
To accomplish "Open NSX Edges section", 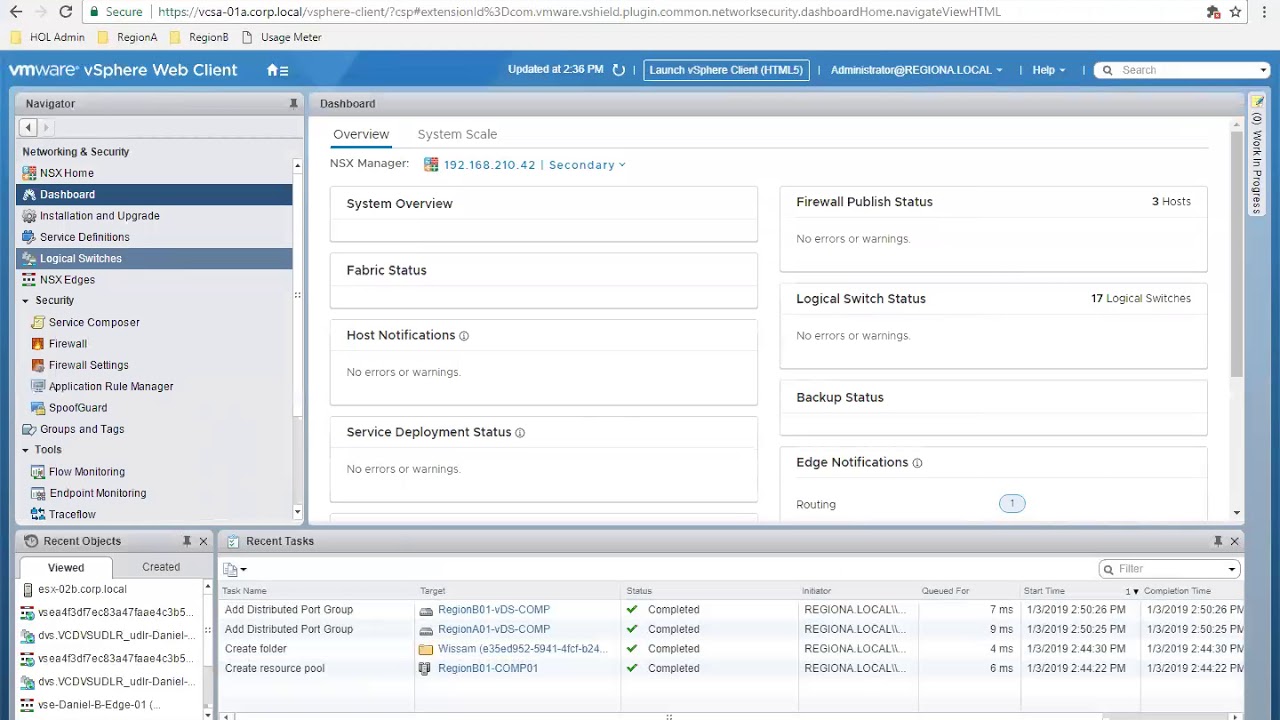I will (x=67, y=280).
